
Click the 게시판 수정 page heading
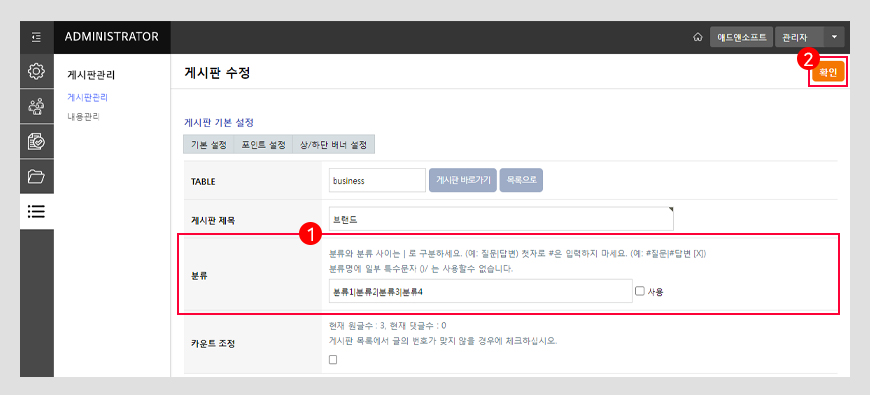click(x=217, y=72)
